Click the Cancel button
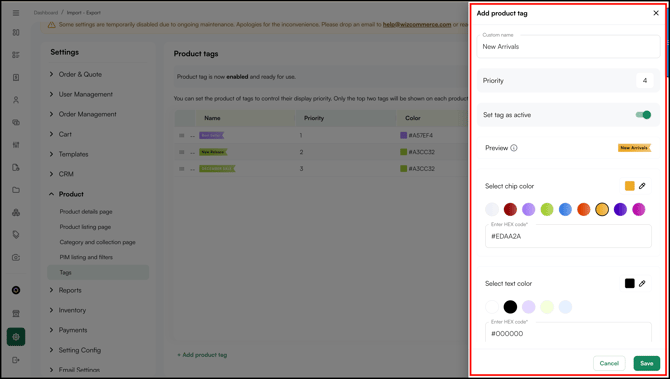The width and height of the screenshot is (670, 379). (609, 363)
